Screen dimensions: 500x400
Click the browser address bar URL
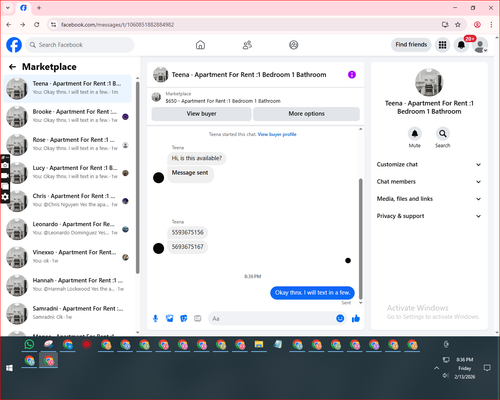point(117,25)
